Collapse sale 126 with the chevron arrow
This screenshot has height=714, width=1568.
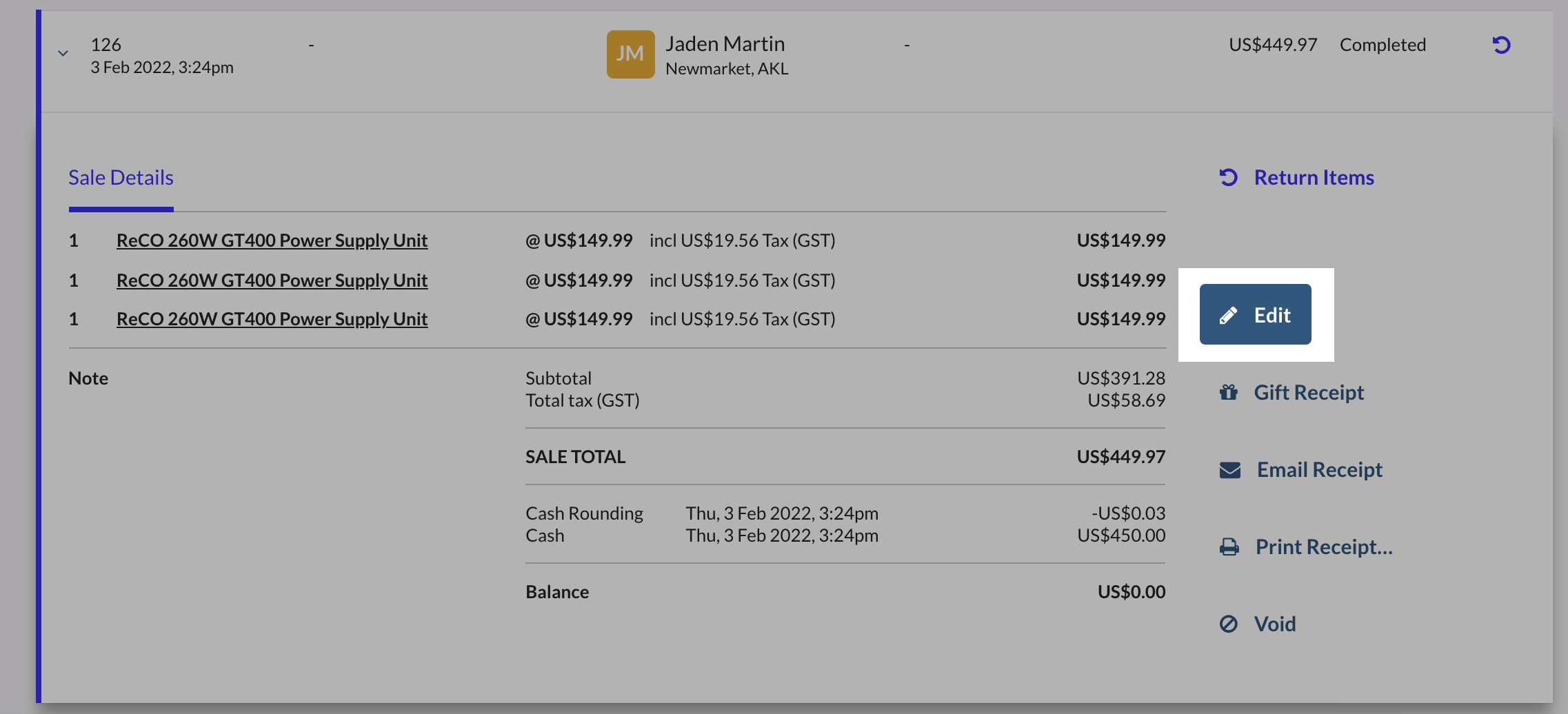(63, 53)
